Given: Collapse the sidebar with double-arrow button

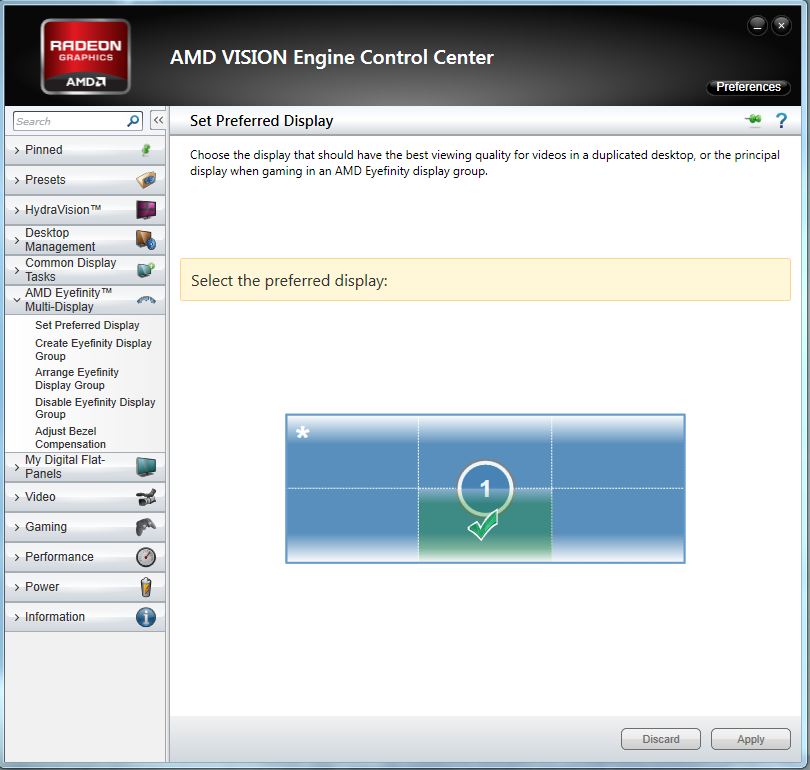Looking at the screenshot, I should click(x=158, y=120).
